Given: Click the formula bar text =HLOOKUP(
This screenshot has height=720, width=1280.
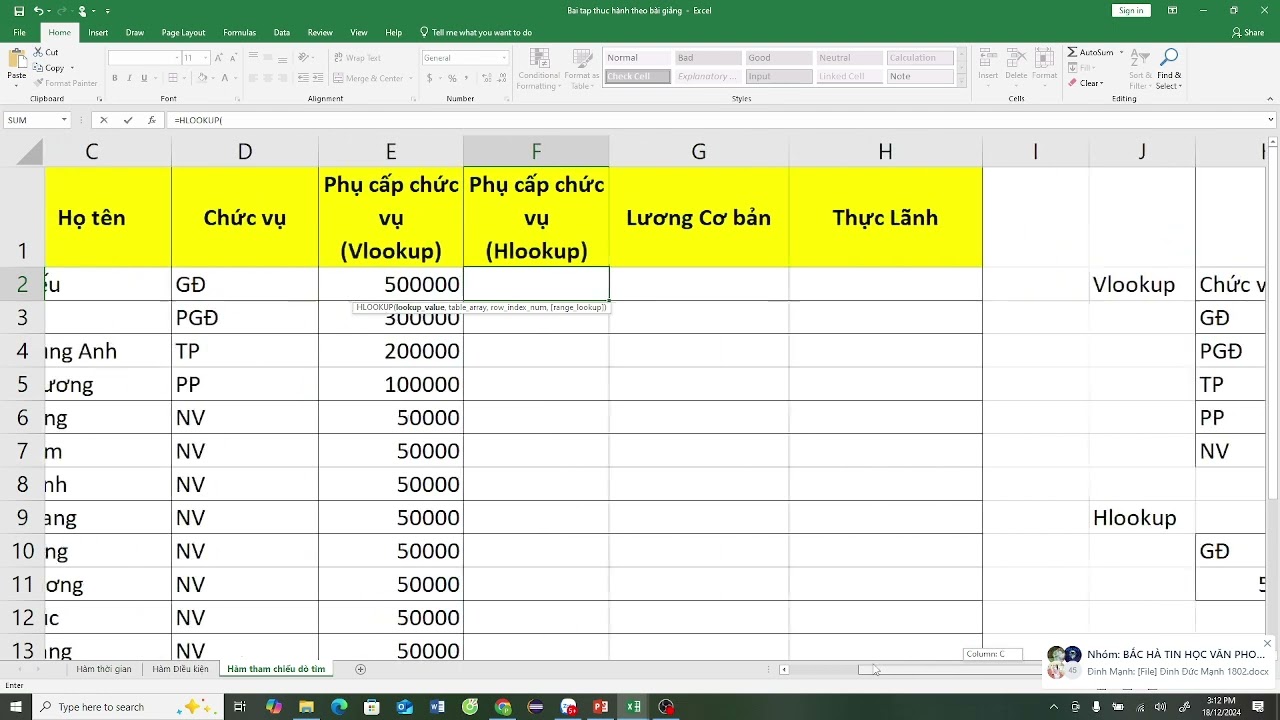Looking at the screenshot, I should point(198,120).
